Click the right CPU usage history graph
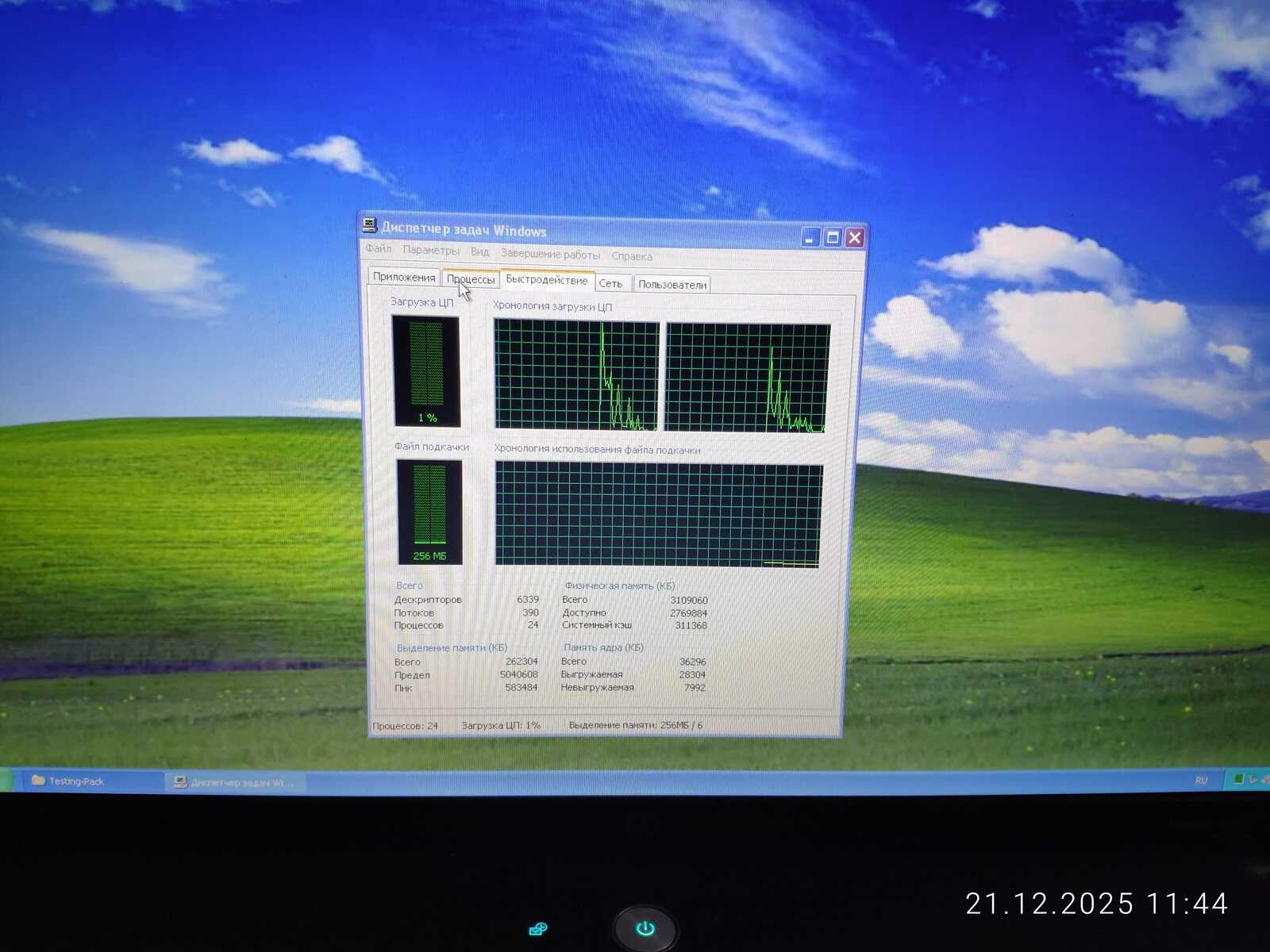 click(x=747, y=378)
